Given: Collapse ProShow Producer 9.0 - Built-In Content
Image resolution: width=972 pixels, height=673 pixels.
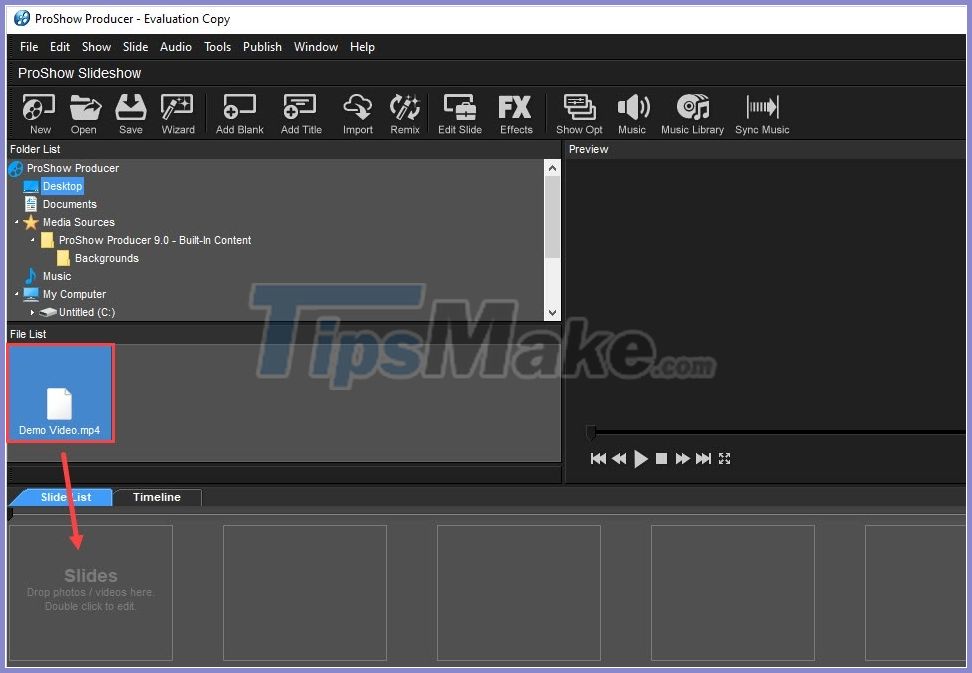Looking at the screenshot, I should (x=31, y=240).
